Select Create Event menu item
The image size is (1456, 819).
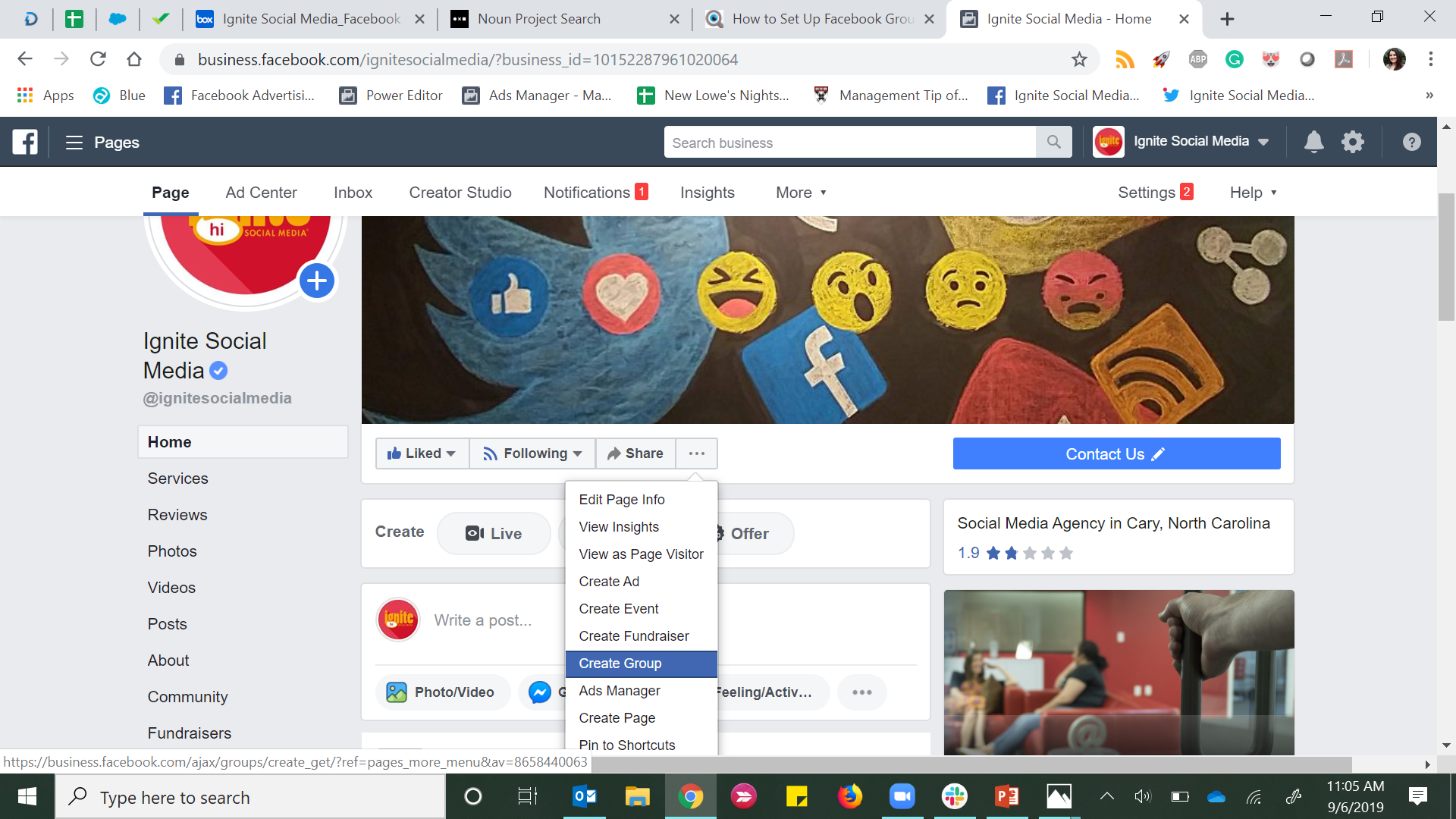[x=642, y=609]
